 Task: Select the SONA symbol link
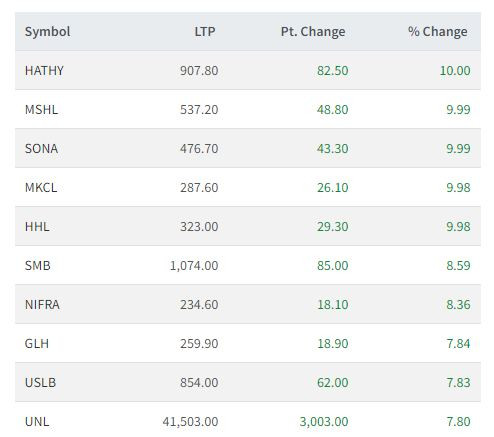(x=41, y=148)
